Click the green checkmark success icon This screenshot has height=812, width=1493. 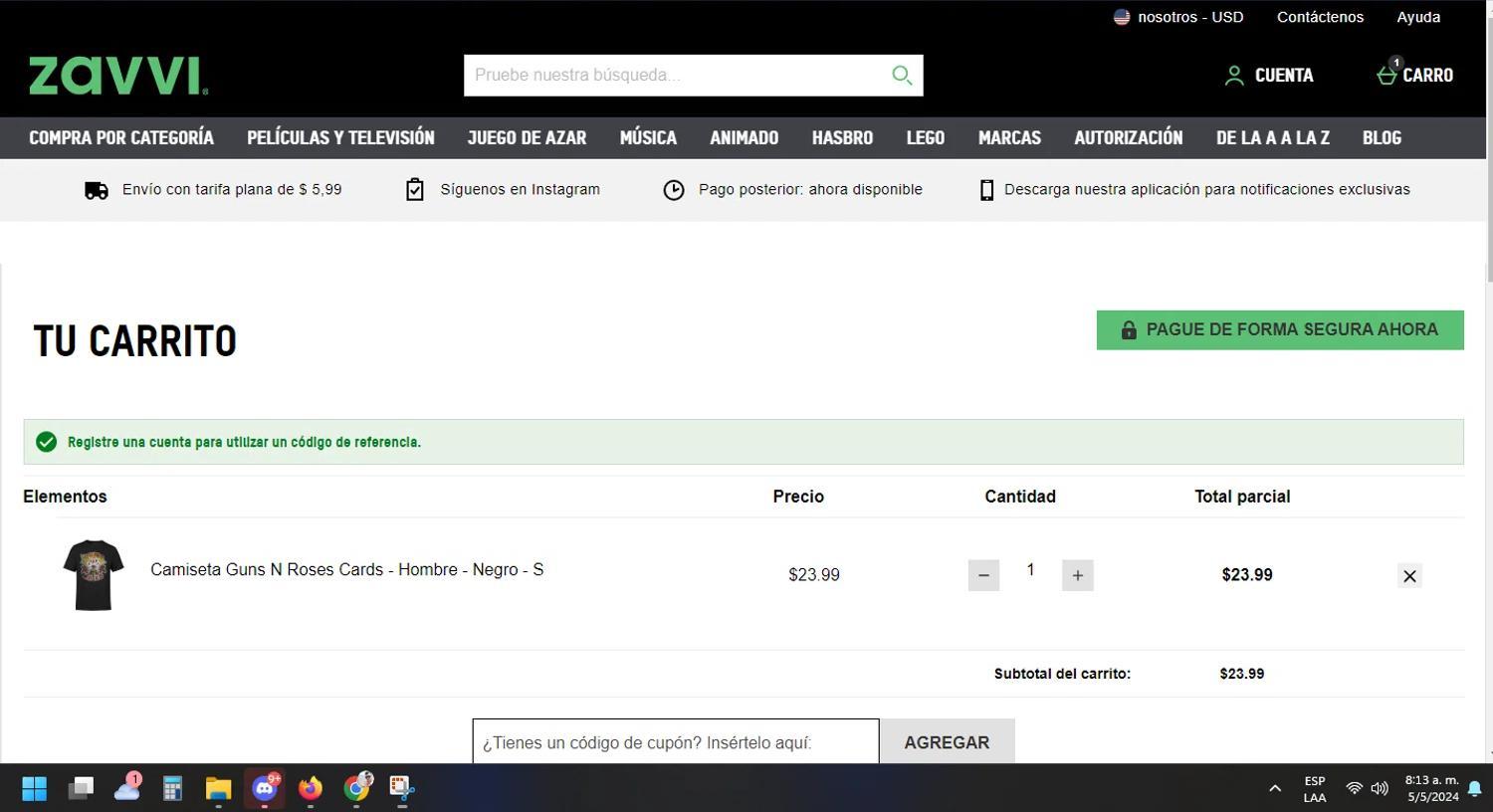(x=46, y=442)
